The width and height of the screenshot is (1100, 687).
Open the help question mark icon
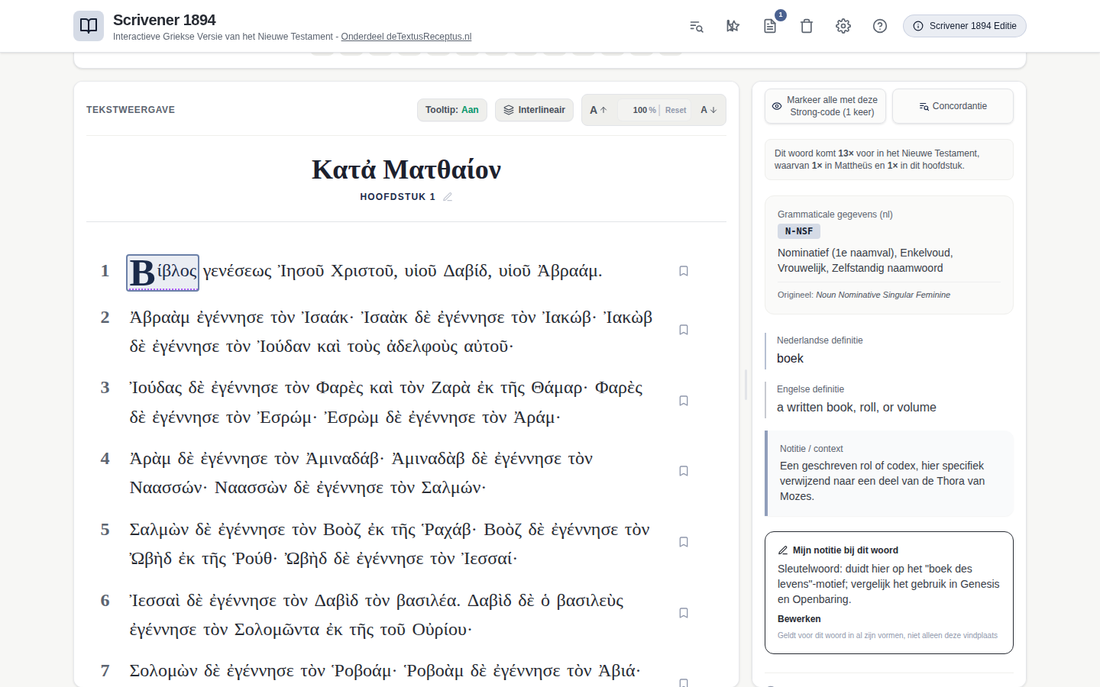[880, 26]
